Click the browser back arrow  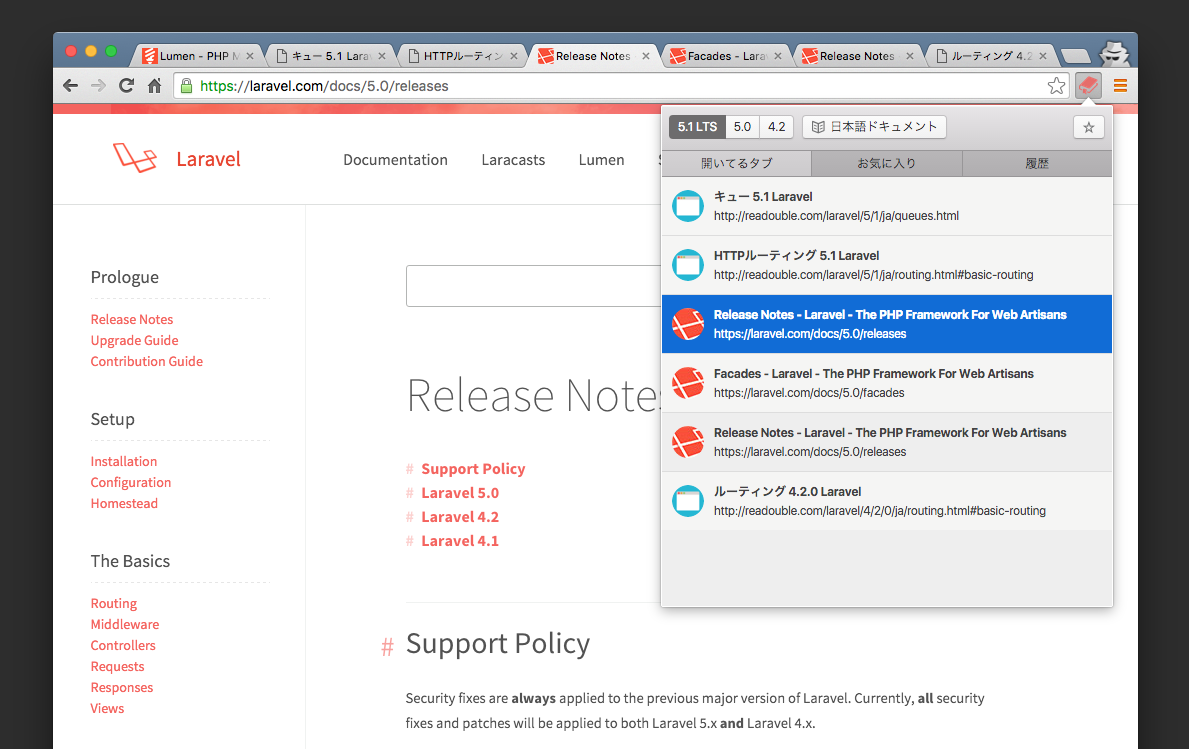(71, 86)
